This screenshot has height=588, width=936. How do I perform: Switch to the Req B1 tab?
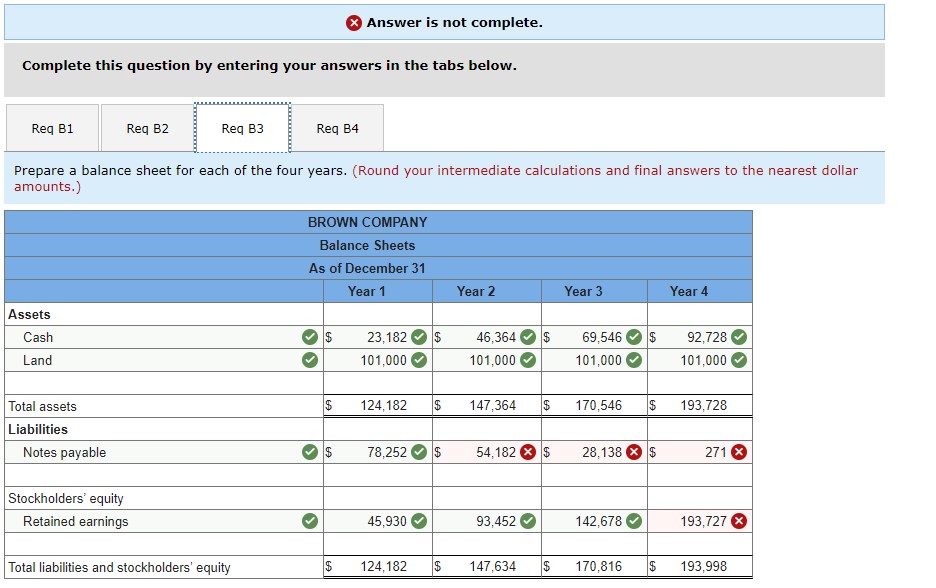[x=52, y=127]
